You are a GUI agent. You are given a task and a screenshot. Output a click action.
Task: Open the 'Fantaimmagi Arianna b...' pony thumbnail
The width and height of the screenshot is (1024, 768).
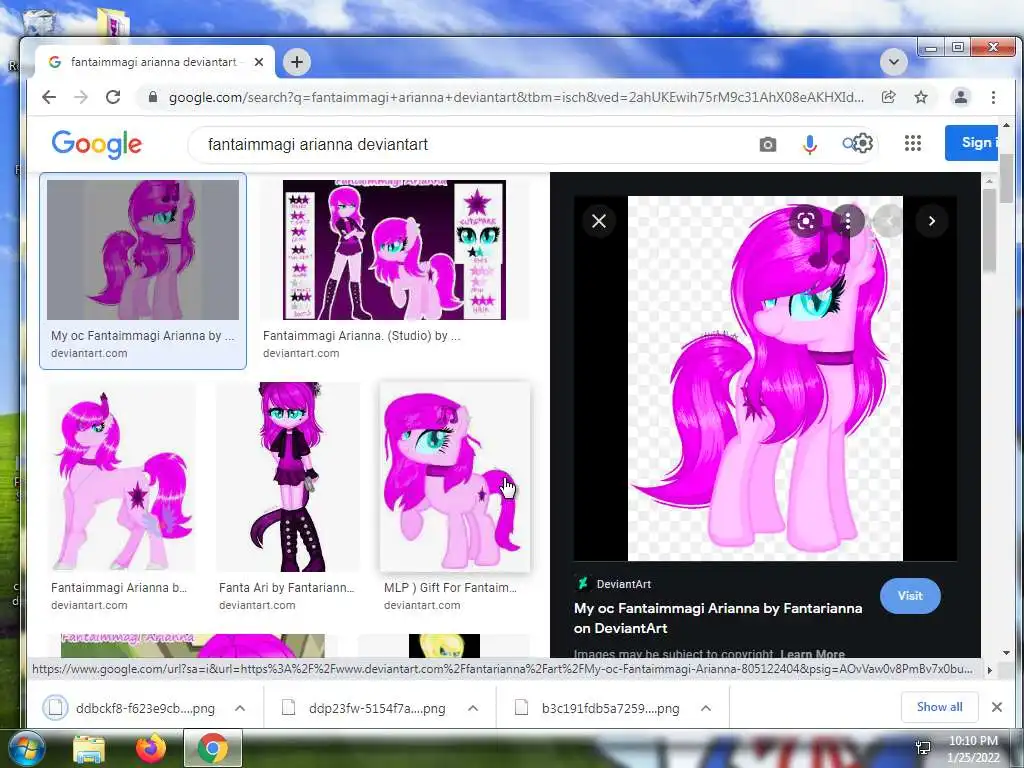(121, 477)
